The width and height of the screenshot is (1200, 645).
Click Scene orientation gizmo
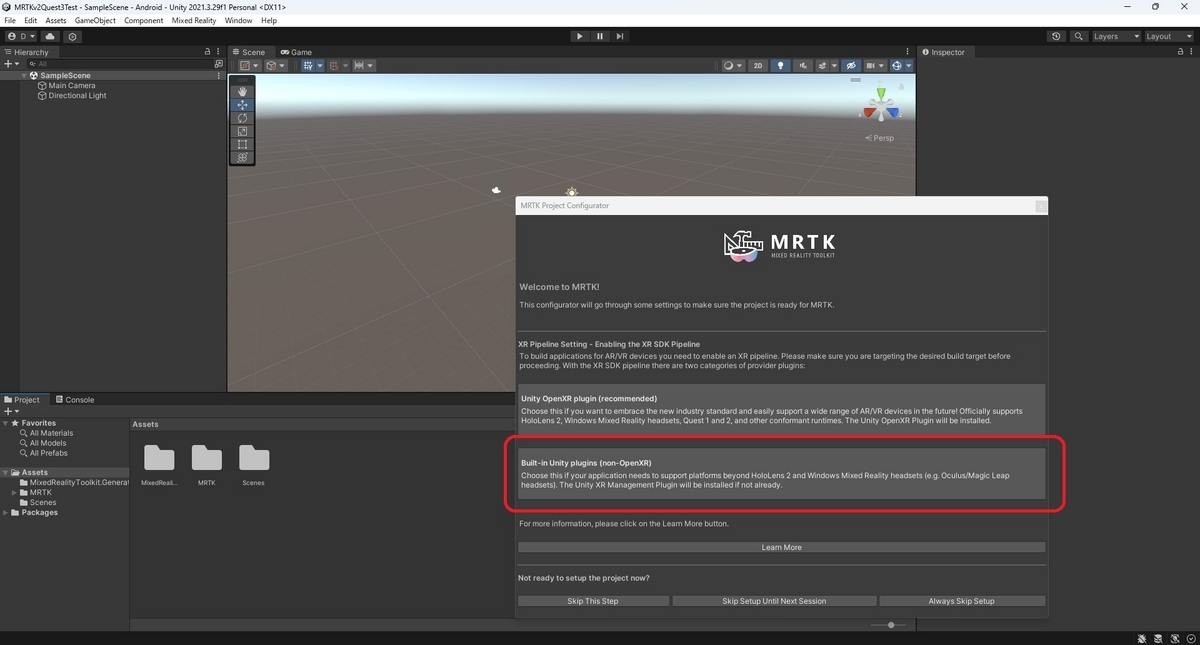pos(881,104)
